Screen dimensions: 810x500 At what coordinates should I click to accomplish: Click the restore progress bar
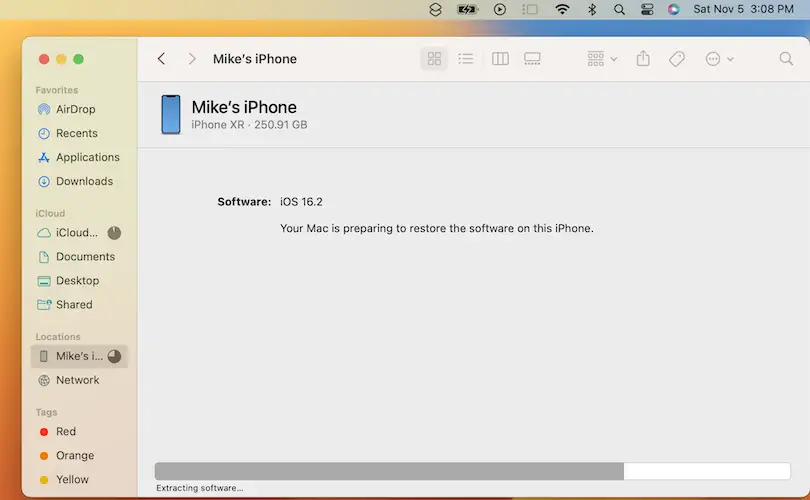(472, 471)
